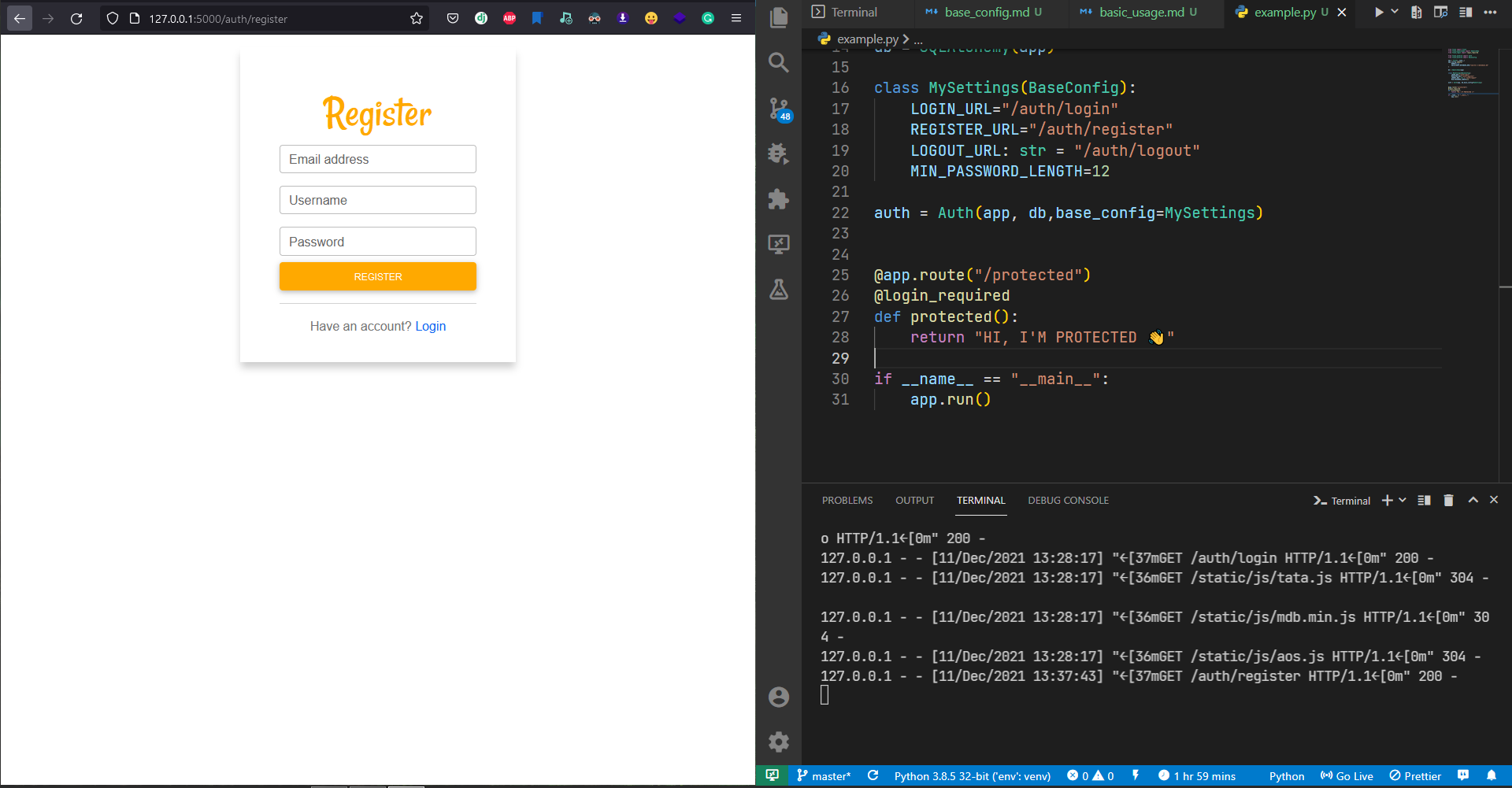1512x788 pixels.
Task: Open the Testing flask view
Action: click(x=779, y=290)
